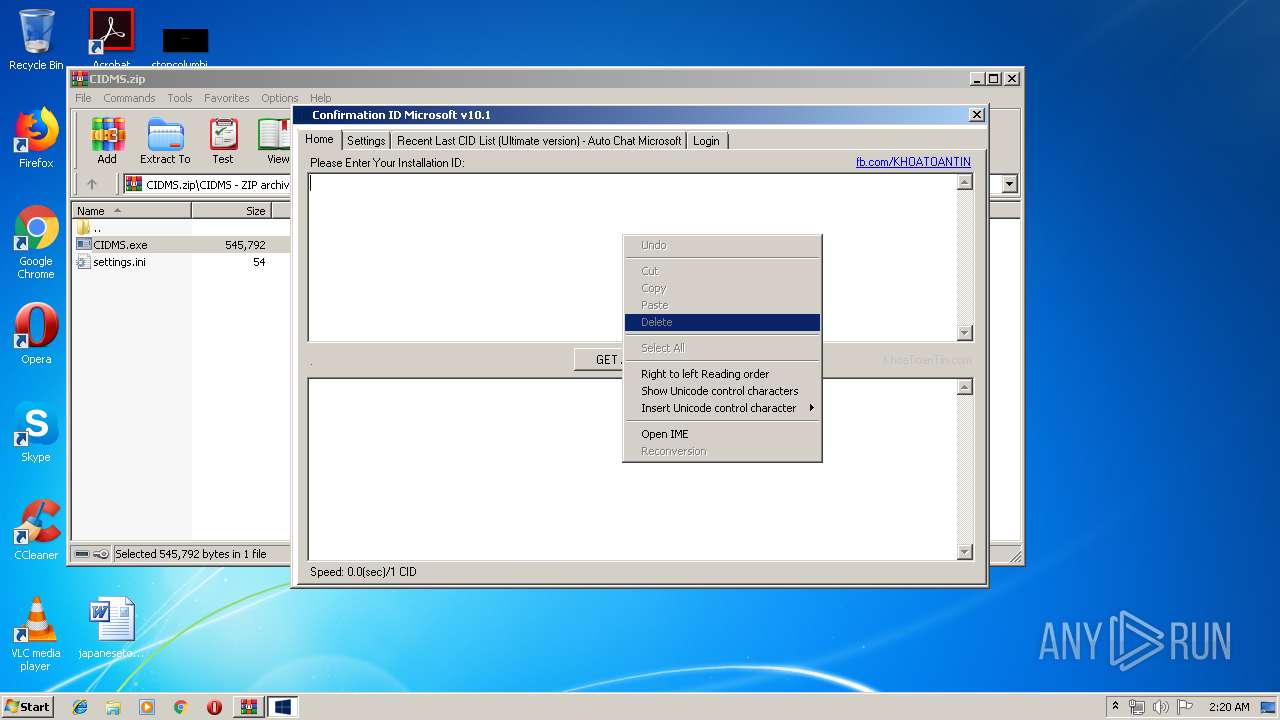Click the Test archive toolbar icon
This screenshot has width=1280, height=720.
[223, 141]
